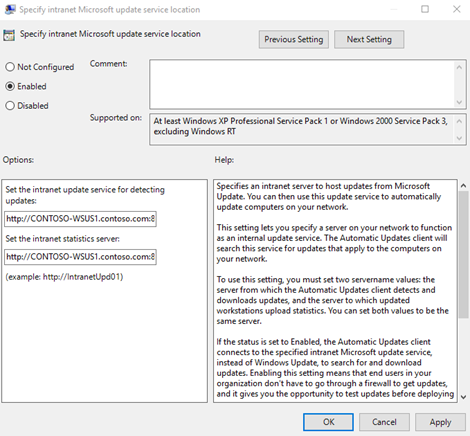Close the dialog window
This screenshot has width=470, height=436.
click(x=457, y=9)
